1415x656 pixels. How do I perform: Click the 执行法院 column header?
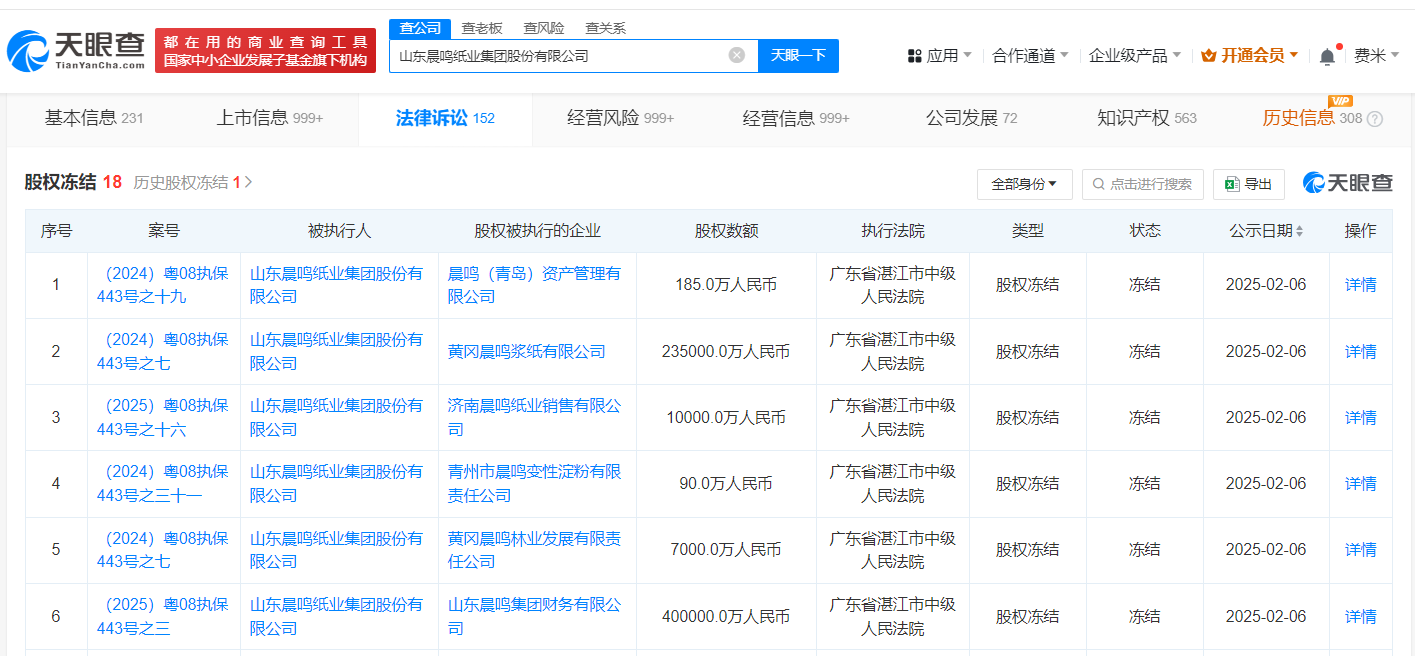click(893, 231)
